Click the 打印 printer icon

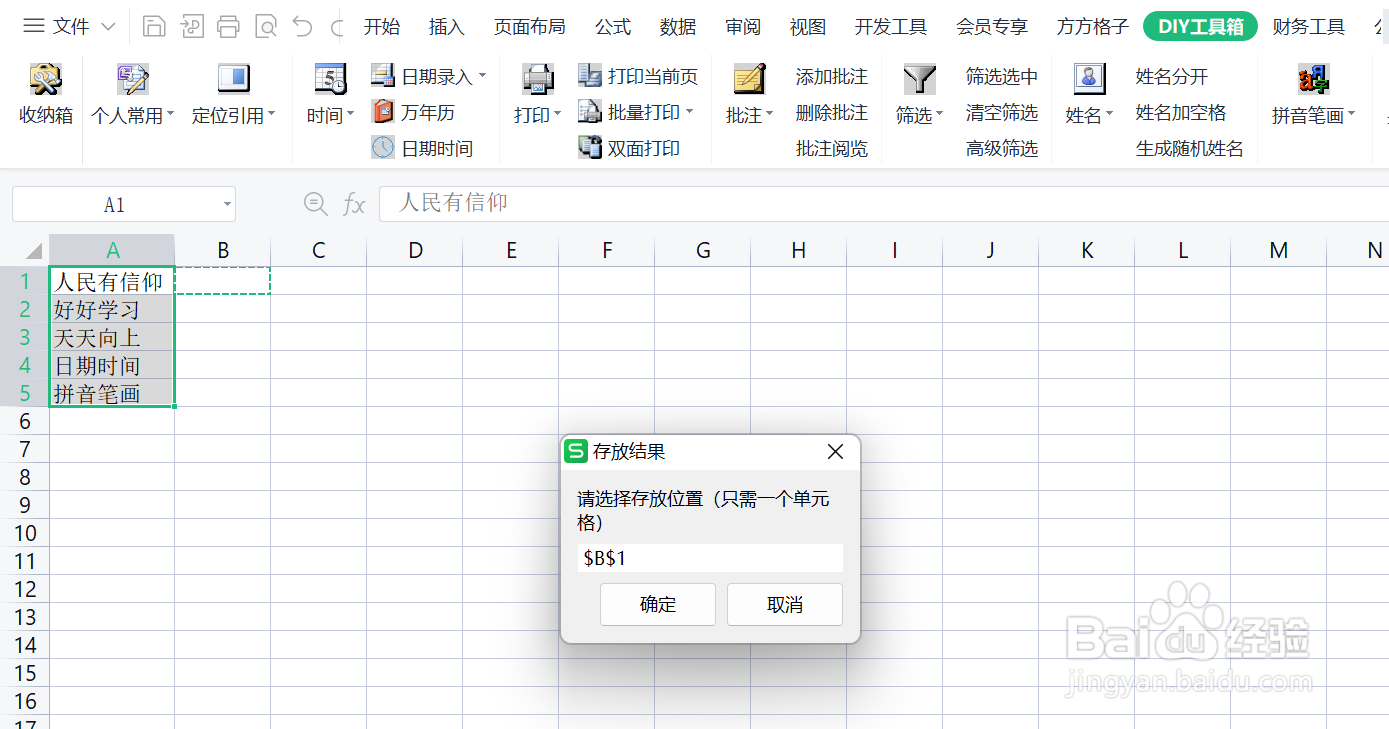coord(538,79)
